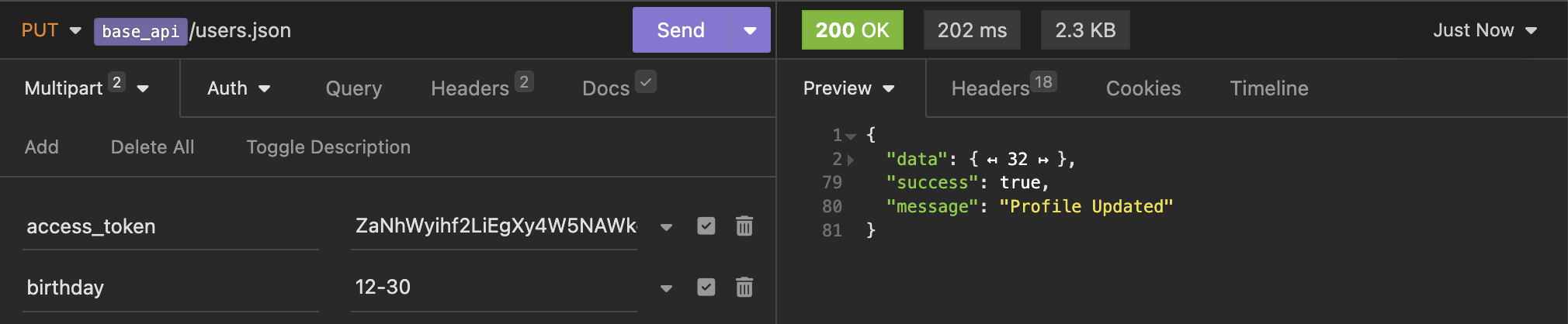Delete the birthday row with trash icon
This screenshot has width=1568, height=324.
click(744, 288)
